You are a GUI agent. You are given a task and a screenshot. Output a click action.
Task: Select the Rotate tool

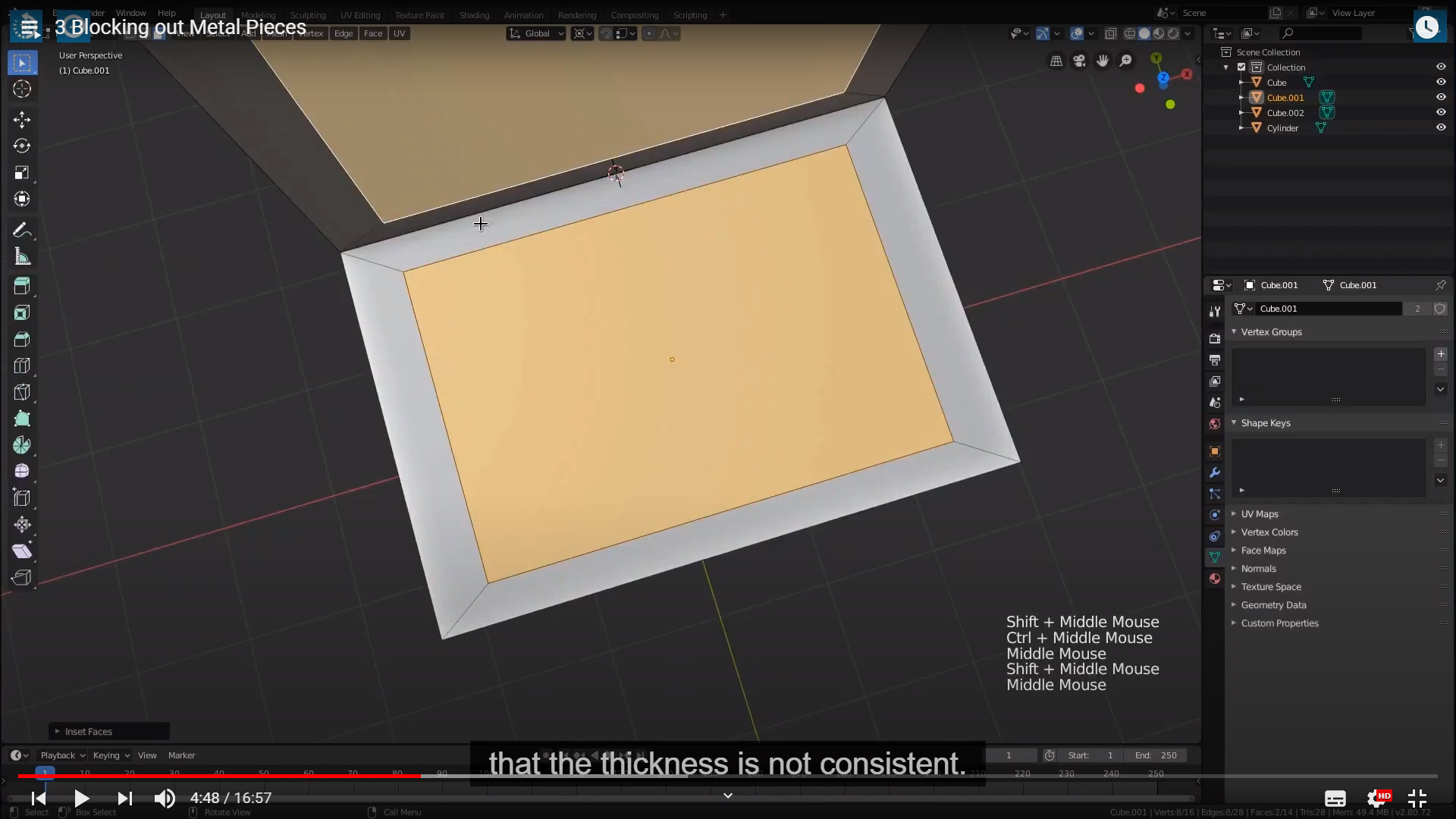click(22, 146)
